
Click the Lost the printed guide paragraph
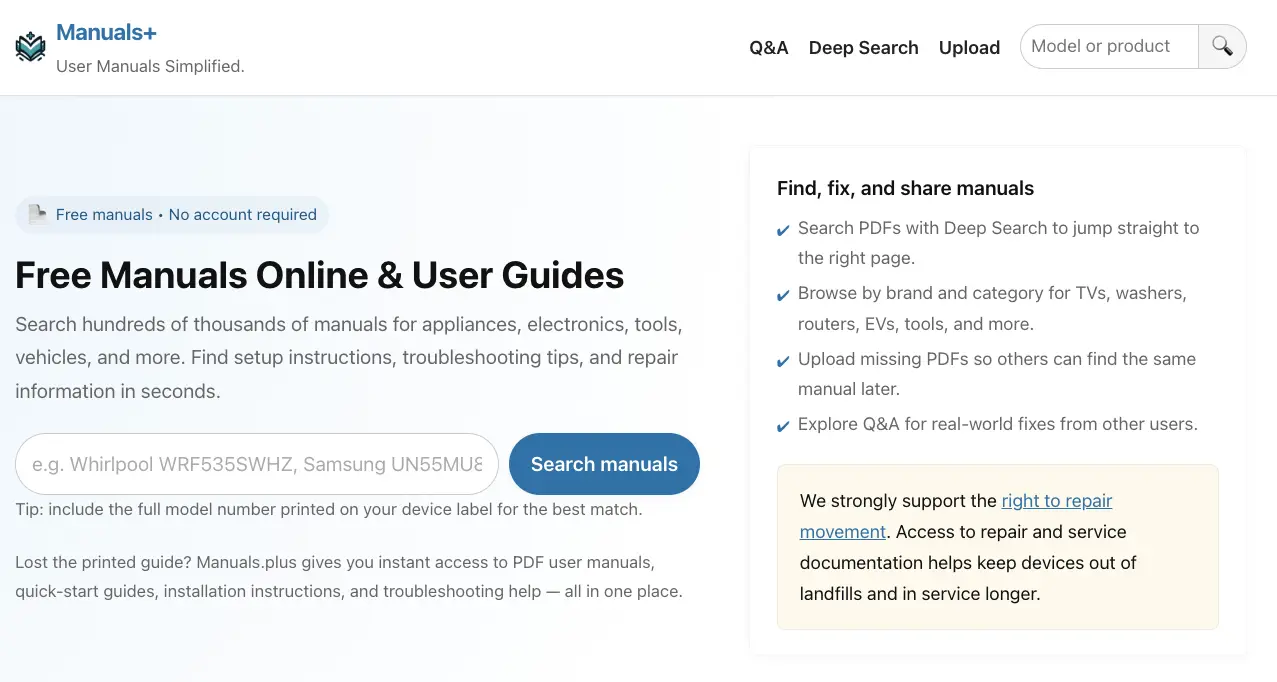click(x=349, y=577)
